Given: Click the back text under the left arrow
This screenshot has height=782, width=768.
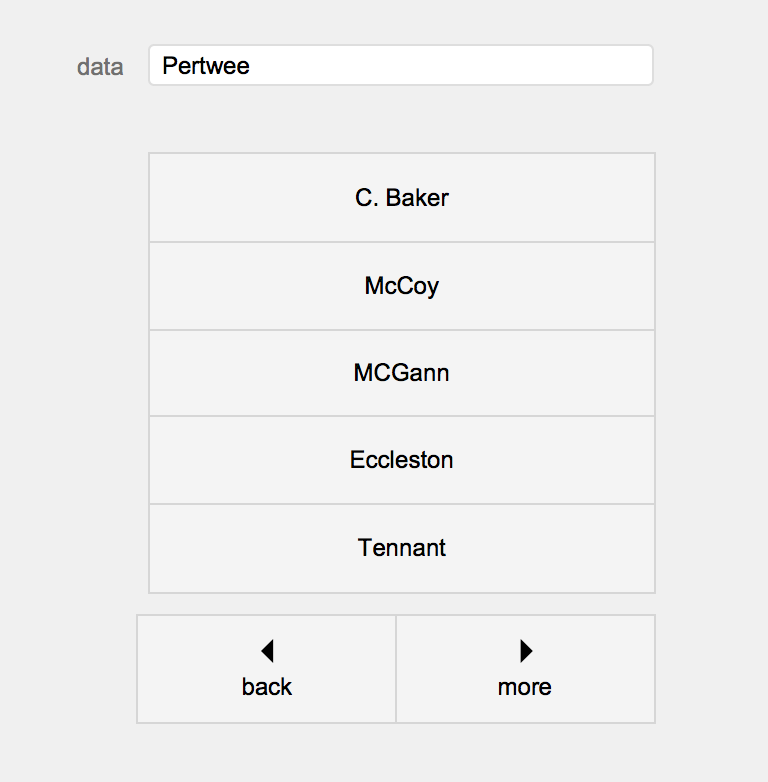Looking at the screenshot, I should (x=267, y=687).
